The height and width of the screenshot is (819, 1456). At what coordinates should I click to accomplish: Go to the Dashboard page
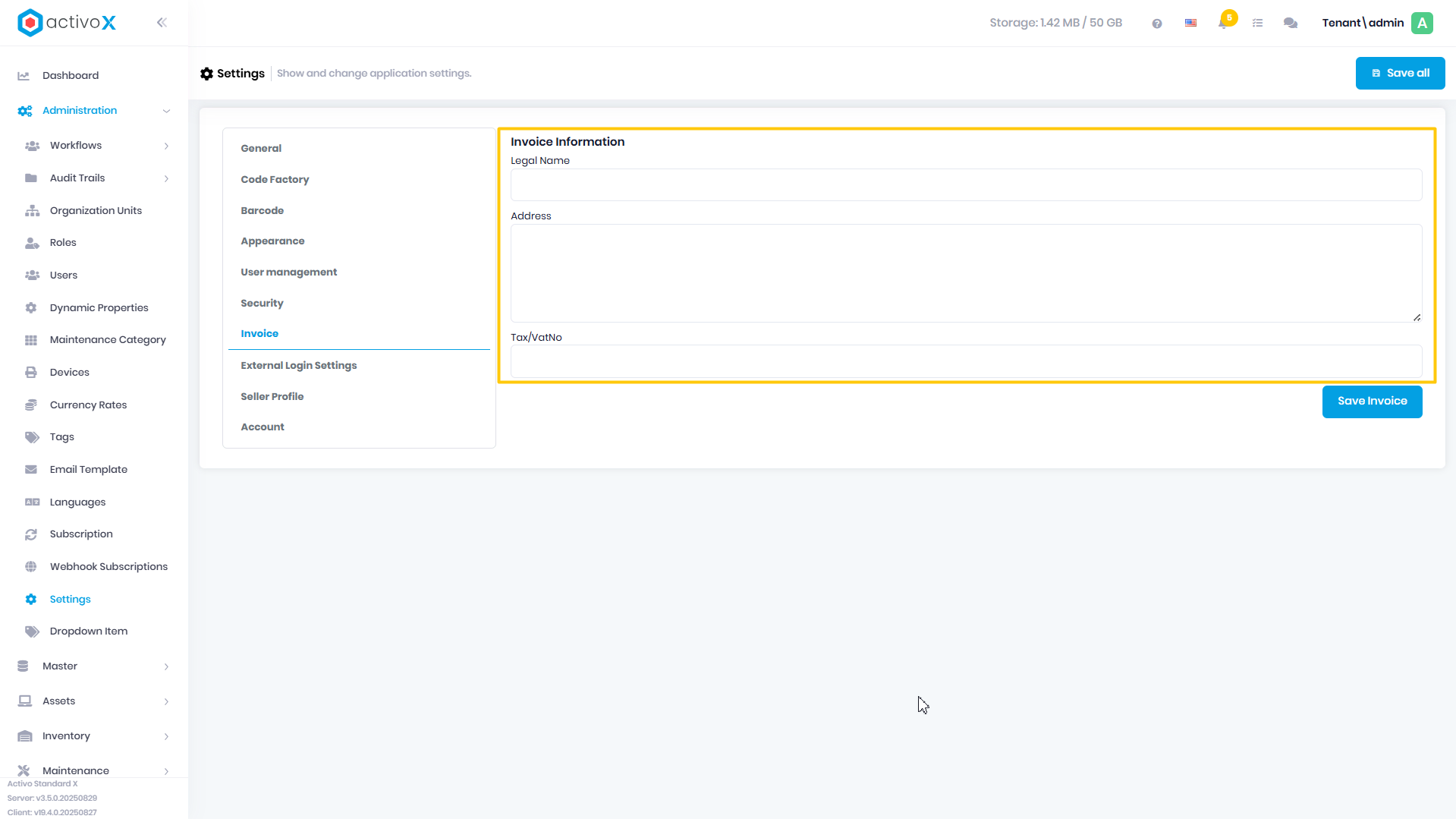[x=71, y=76]
